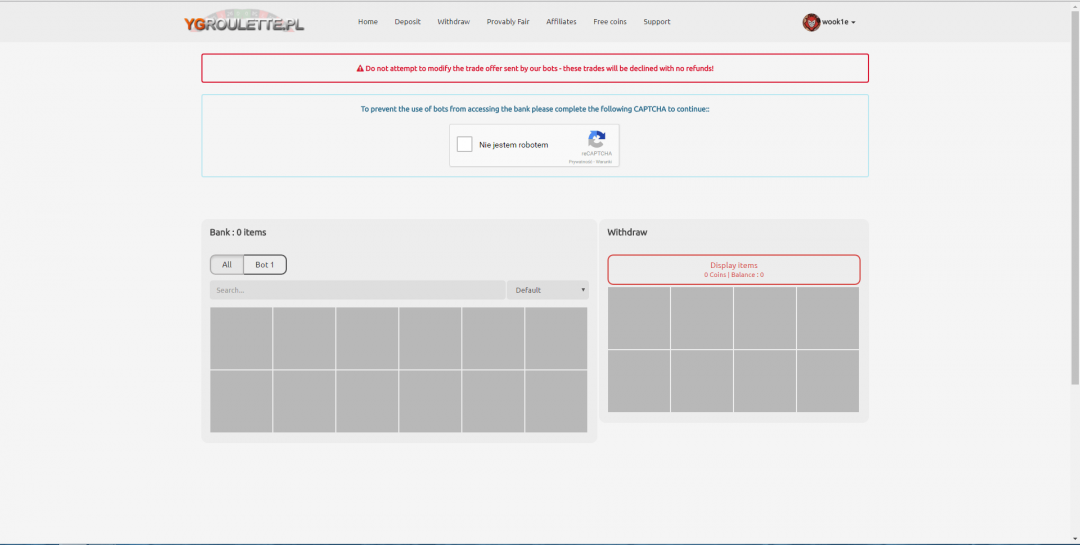This screenshot has height=545, width=1080.
Task: Open Withdraw in the top navigation
Action: point(453,22)
